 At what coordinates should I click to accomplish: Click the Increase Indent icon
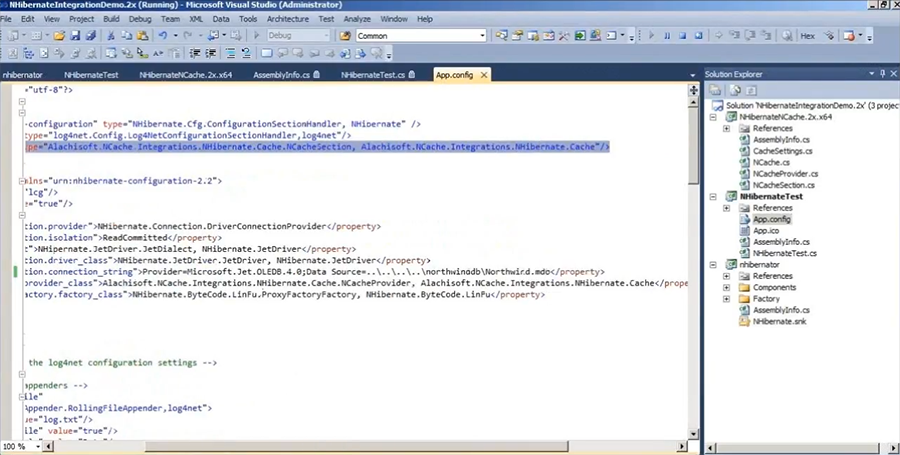tap(211, 53)
